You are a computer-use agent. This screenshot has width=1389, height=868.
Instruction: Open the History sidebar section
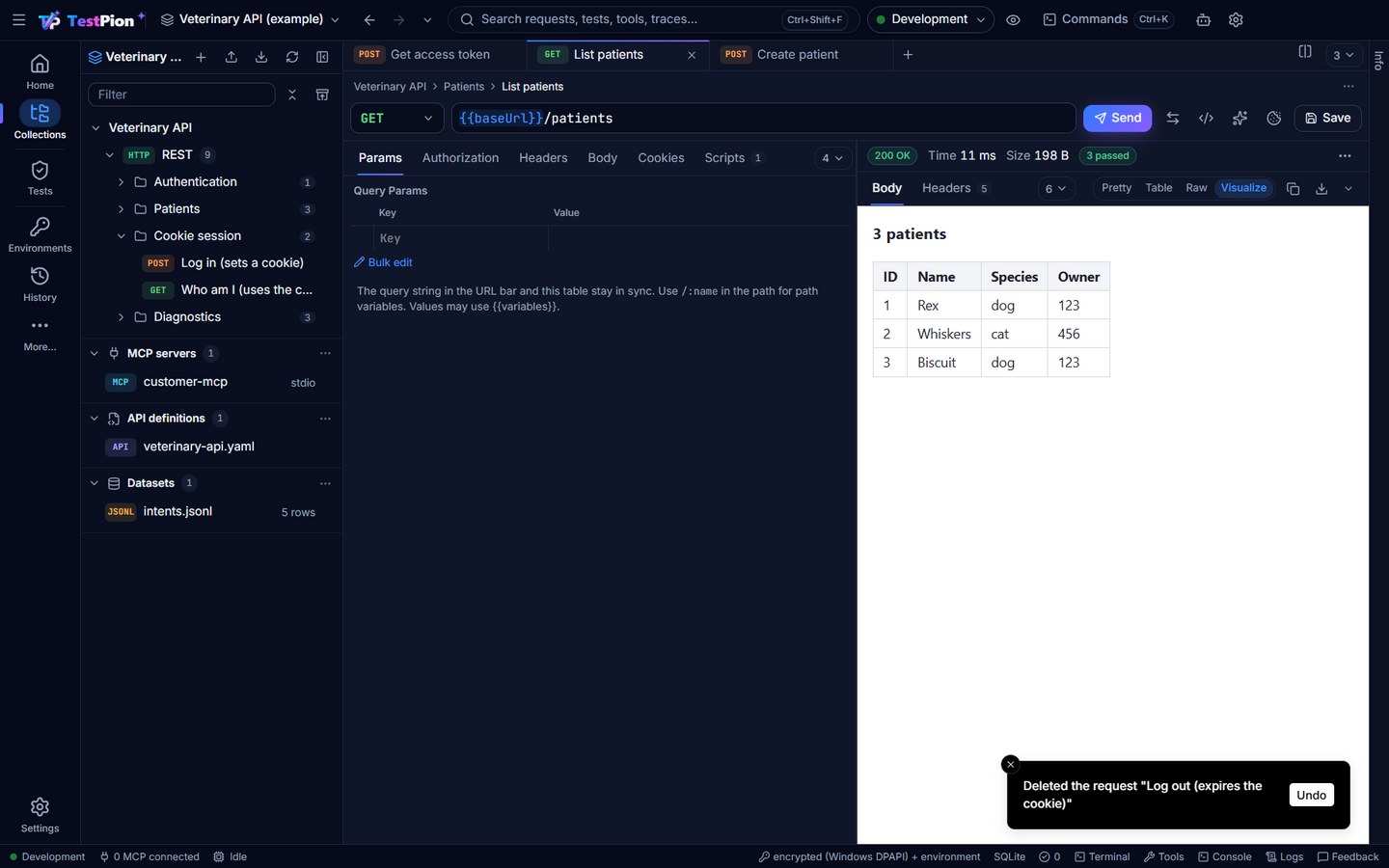tap(40, 285)
